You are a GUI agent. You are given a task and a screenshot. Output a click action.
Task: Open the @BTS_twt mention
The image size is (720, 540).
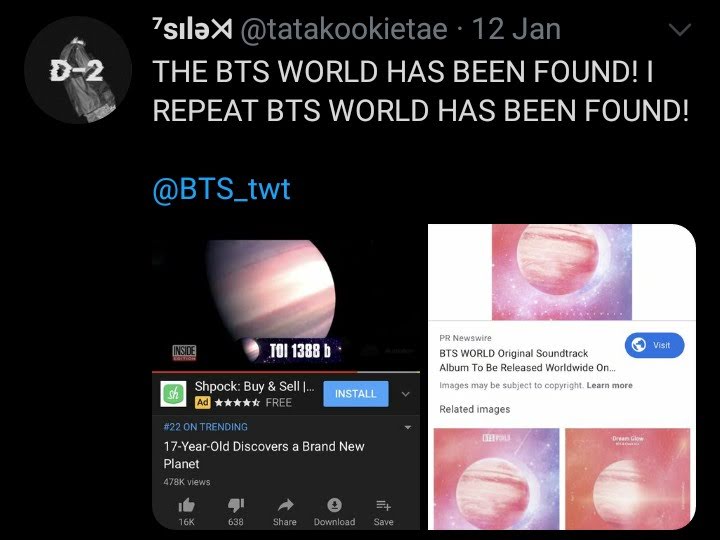coord(221,189)
